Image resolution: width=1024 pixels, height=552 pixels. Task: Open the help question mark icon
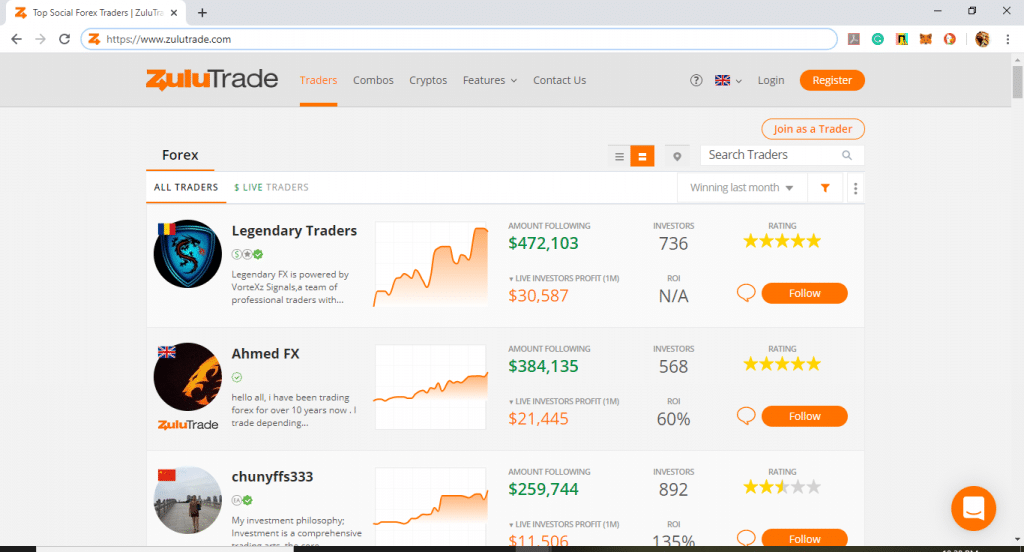click(696, 80)
